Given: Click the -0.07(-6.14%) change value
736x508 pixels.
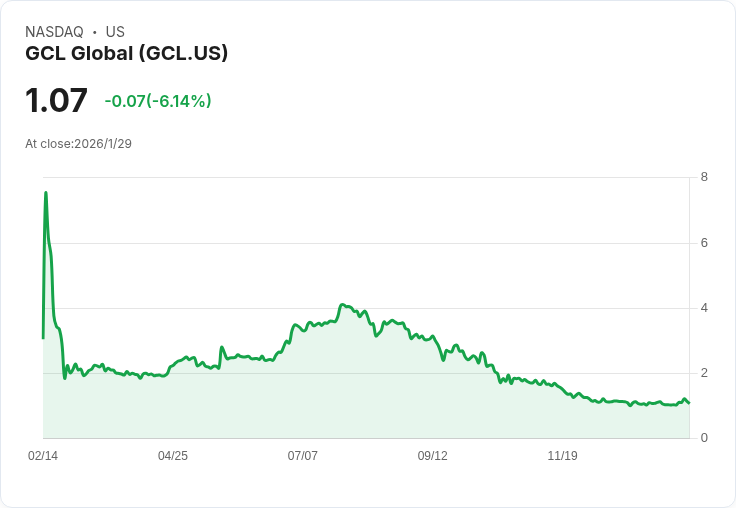Looking at the screenshot, I should (x=158, y=101).
